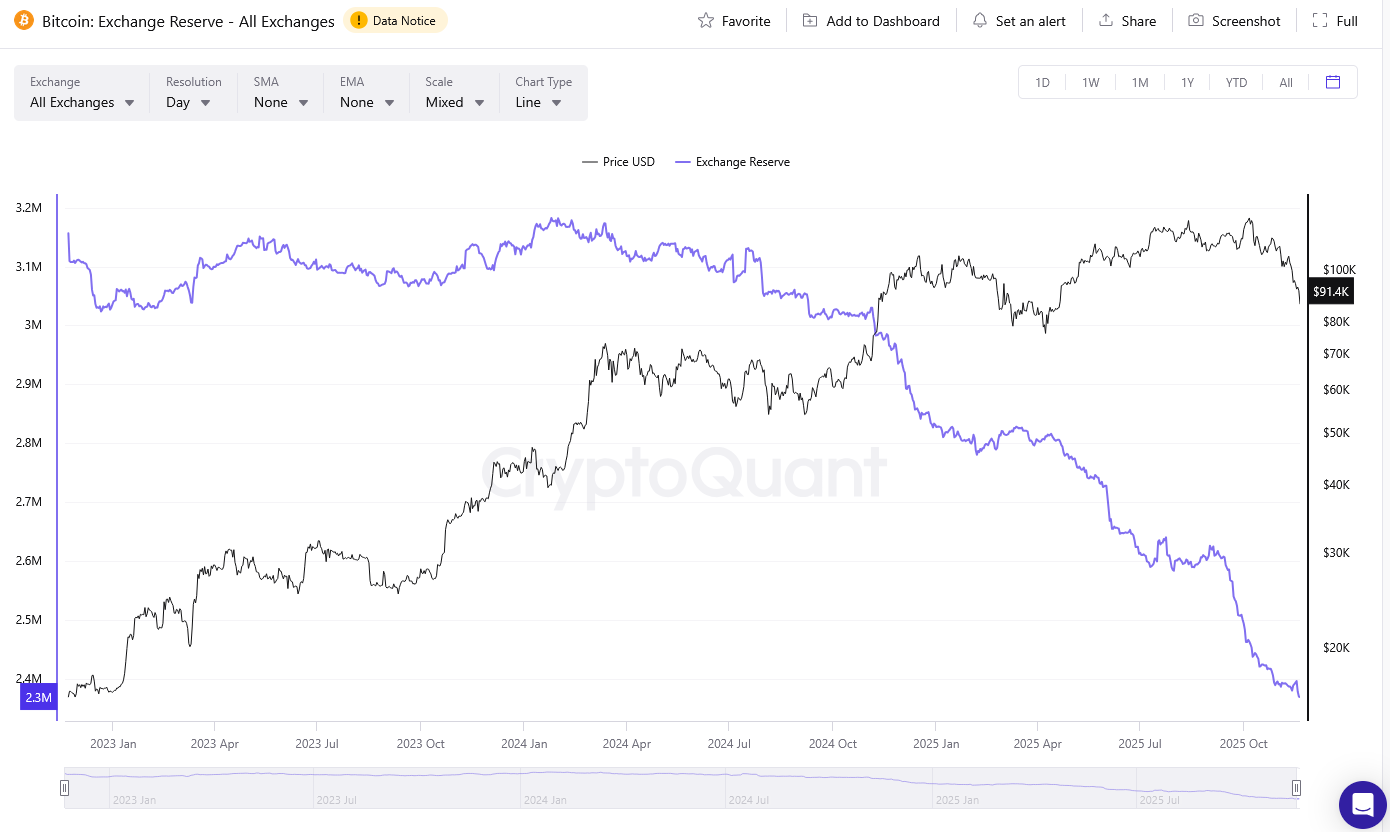Open the calendar date range picker
The height and width of the screenshot is (832, 1390).
click(1333, 82)
